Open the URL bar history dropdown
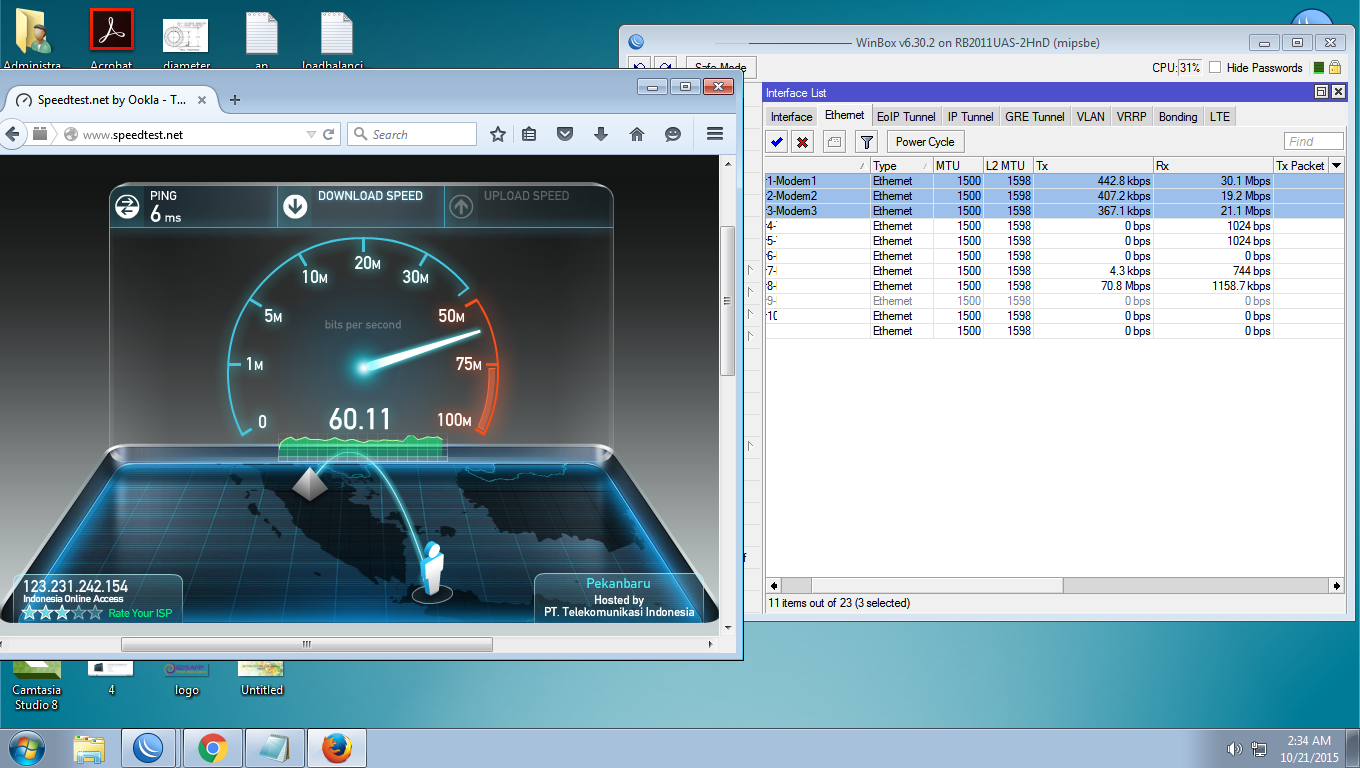 pyautogui.click(x=310, y=134)
